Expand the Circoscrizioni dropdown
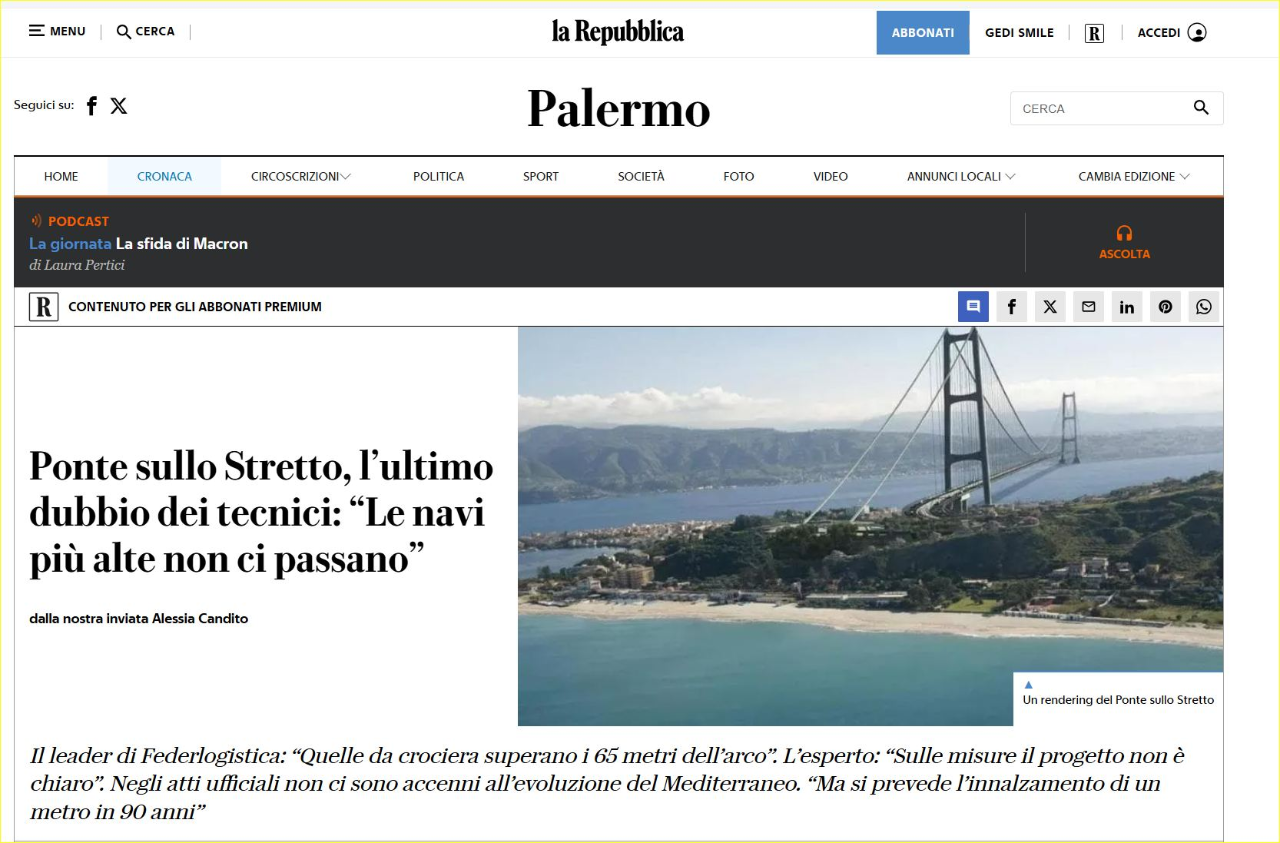Viewport: 1280px width, 843px height. tap(300, 176)
